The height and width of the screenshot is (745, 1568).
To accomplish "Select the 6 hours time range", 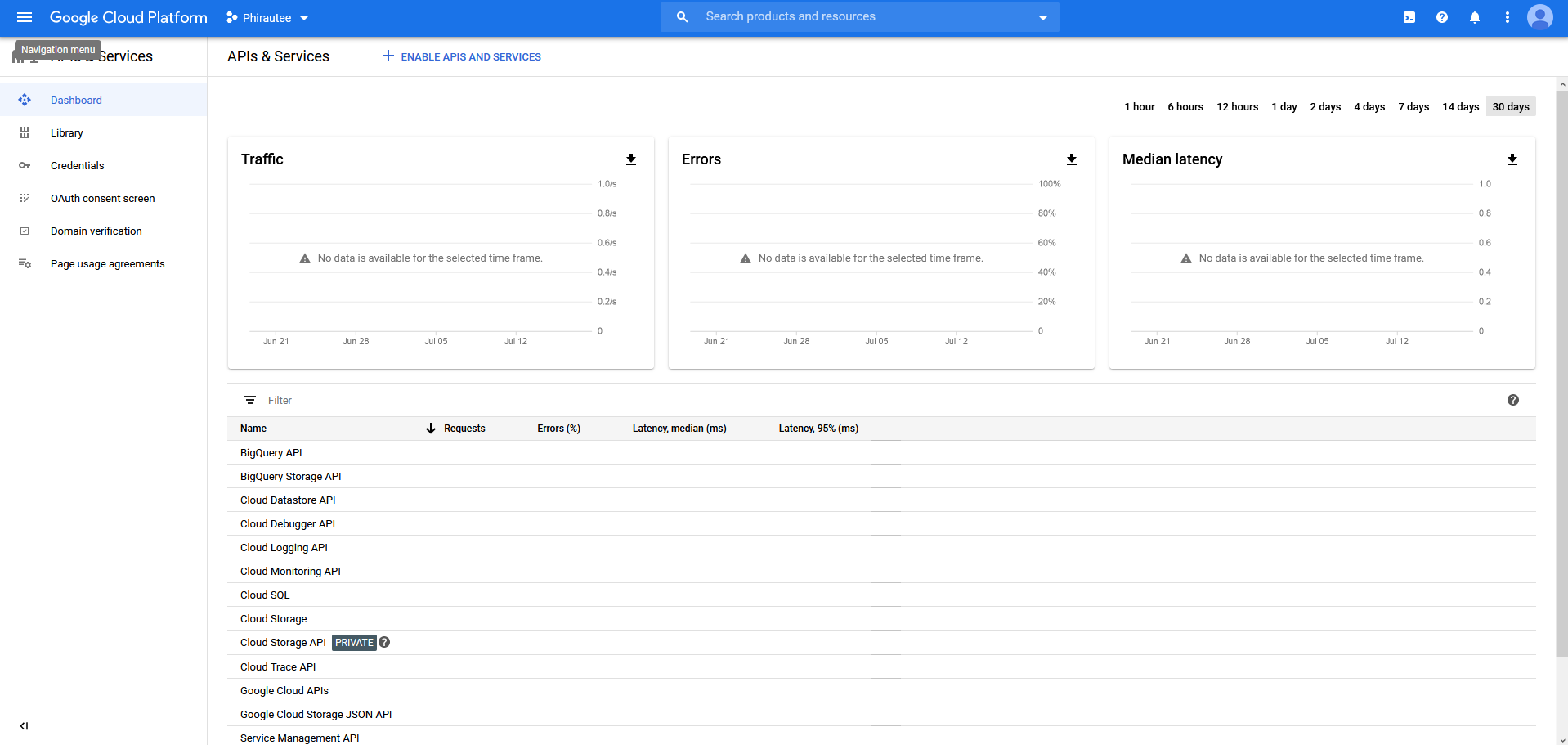I will 1185,106.
